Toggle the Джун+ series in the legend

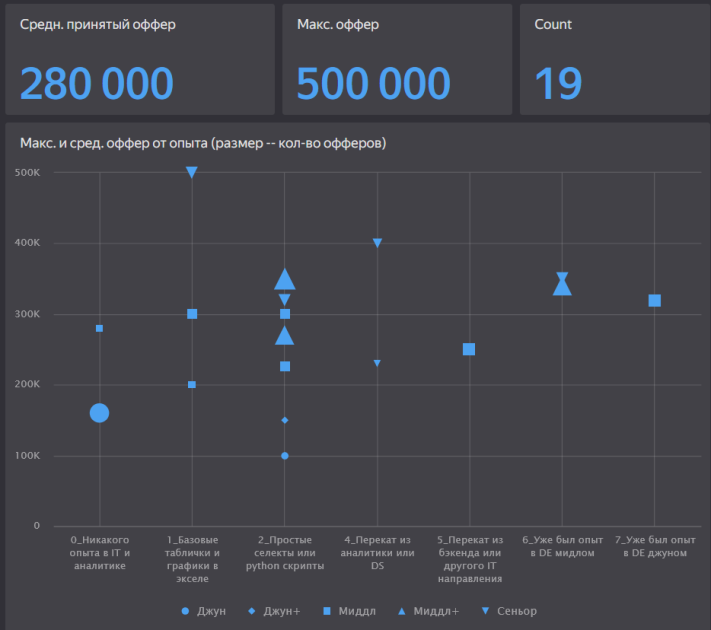pyautogui.click(x=274, y=611)
